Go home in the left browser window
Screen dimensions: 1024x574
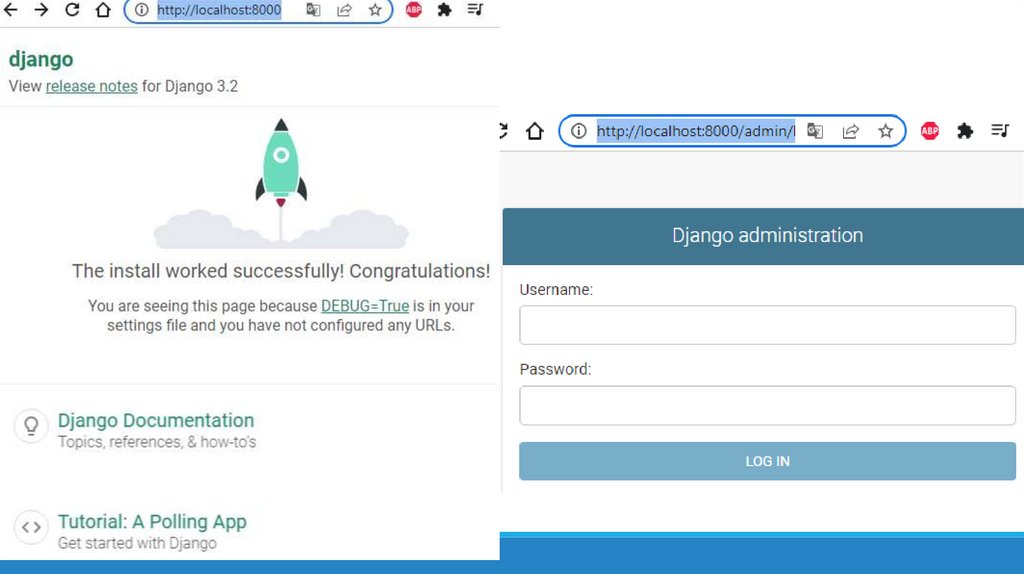pyautogui.click(x=103, y=10)
